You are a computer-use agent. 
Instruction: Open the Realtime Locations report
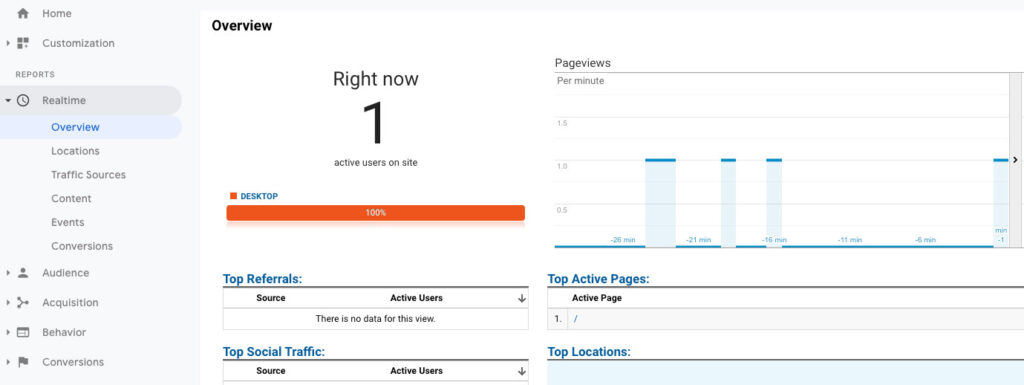[x=75, y=151]
